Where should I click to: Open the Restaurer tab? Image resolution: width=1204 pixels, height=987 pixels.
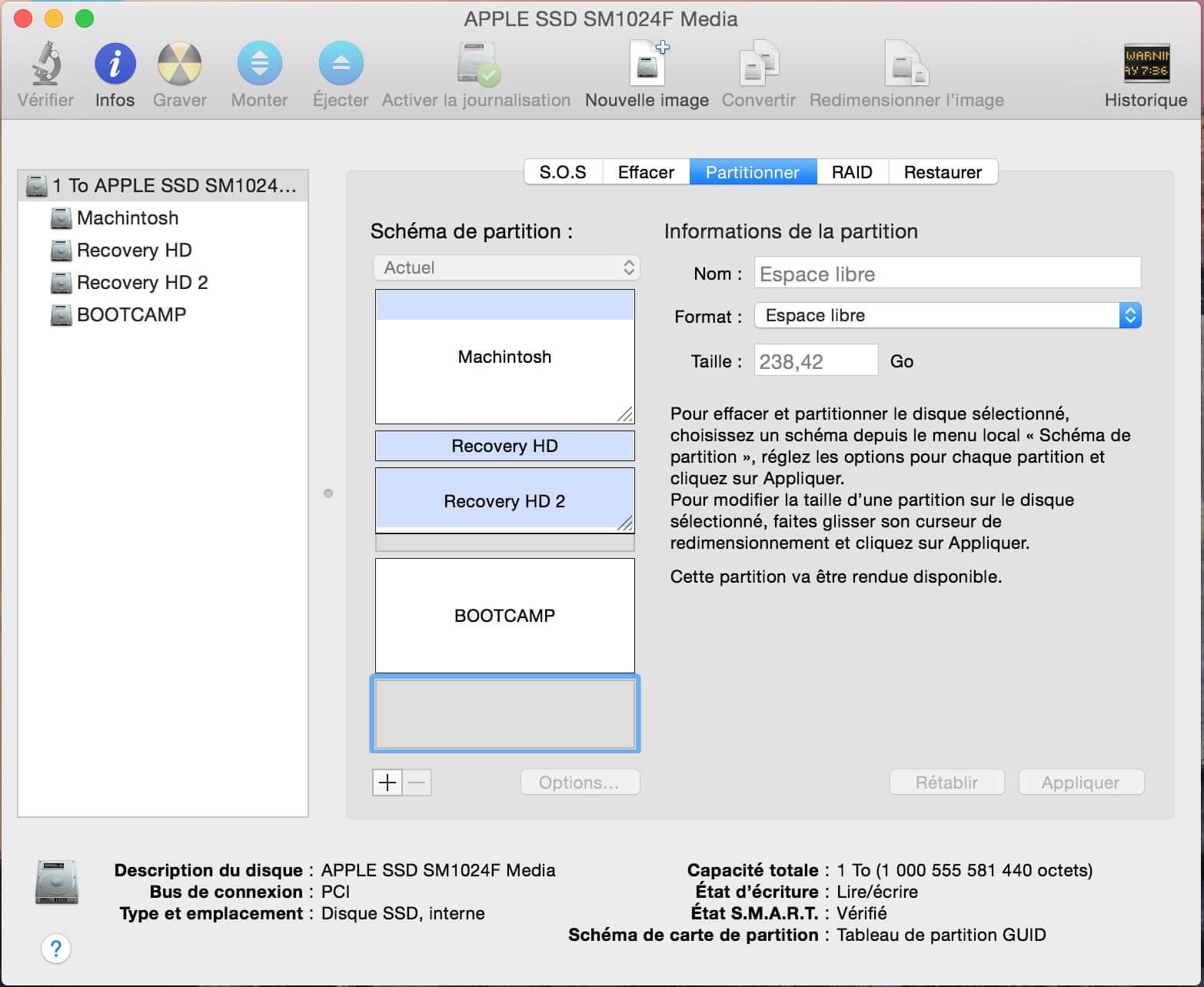point(943,172)
